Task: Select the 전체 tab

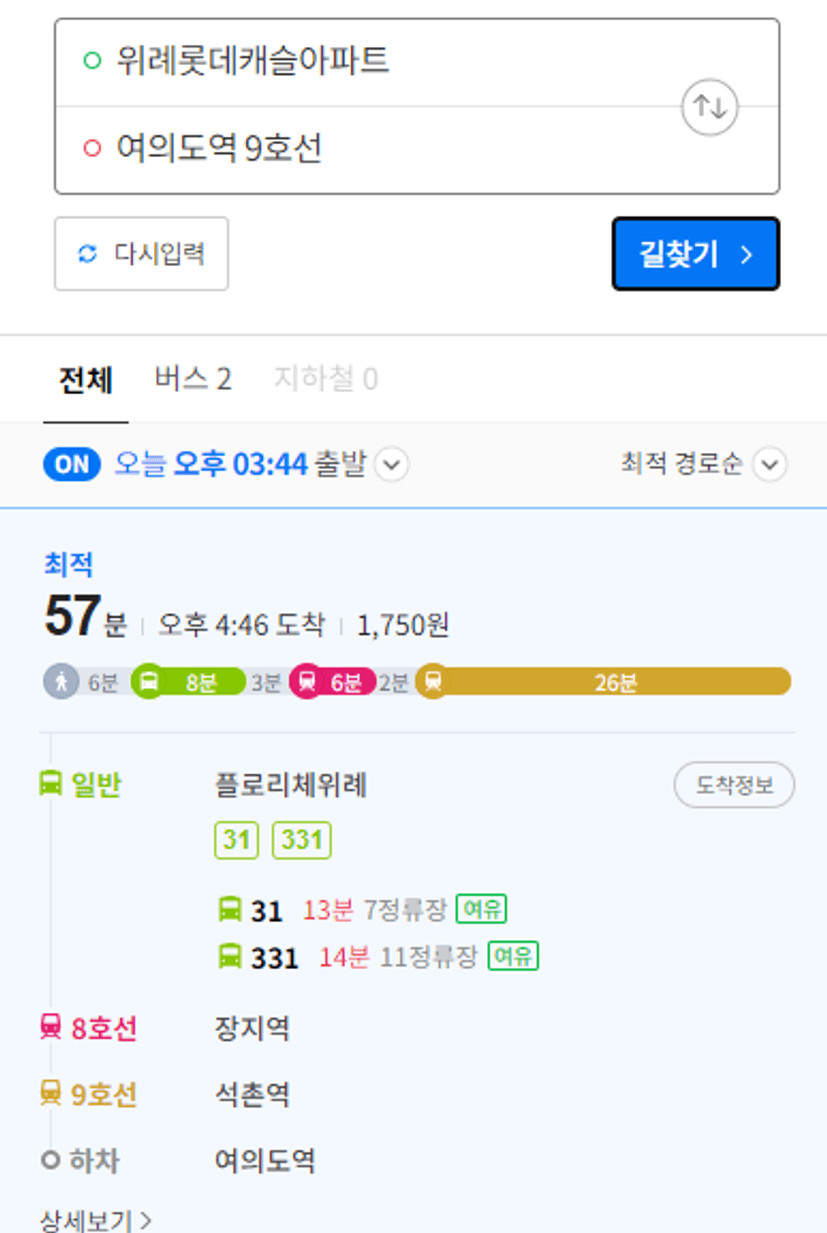Action: [86, 381]
